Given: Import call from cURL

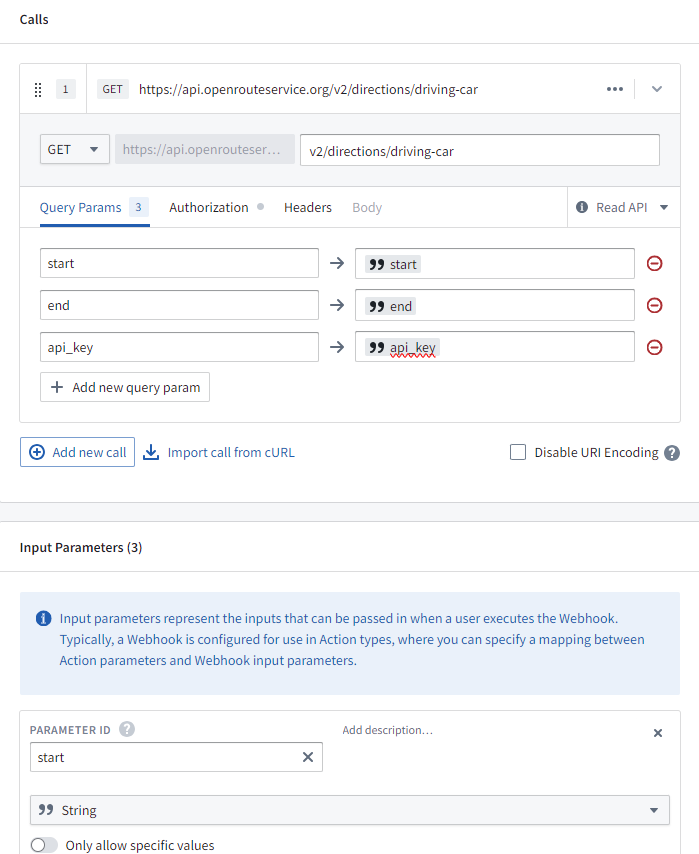Looking at the screenshot, I should pyautogui.click(x=219, y=452).
